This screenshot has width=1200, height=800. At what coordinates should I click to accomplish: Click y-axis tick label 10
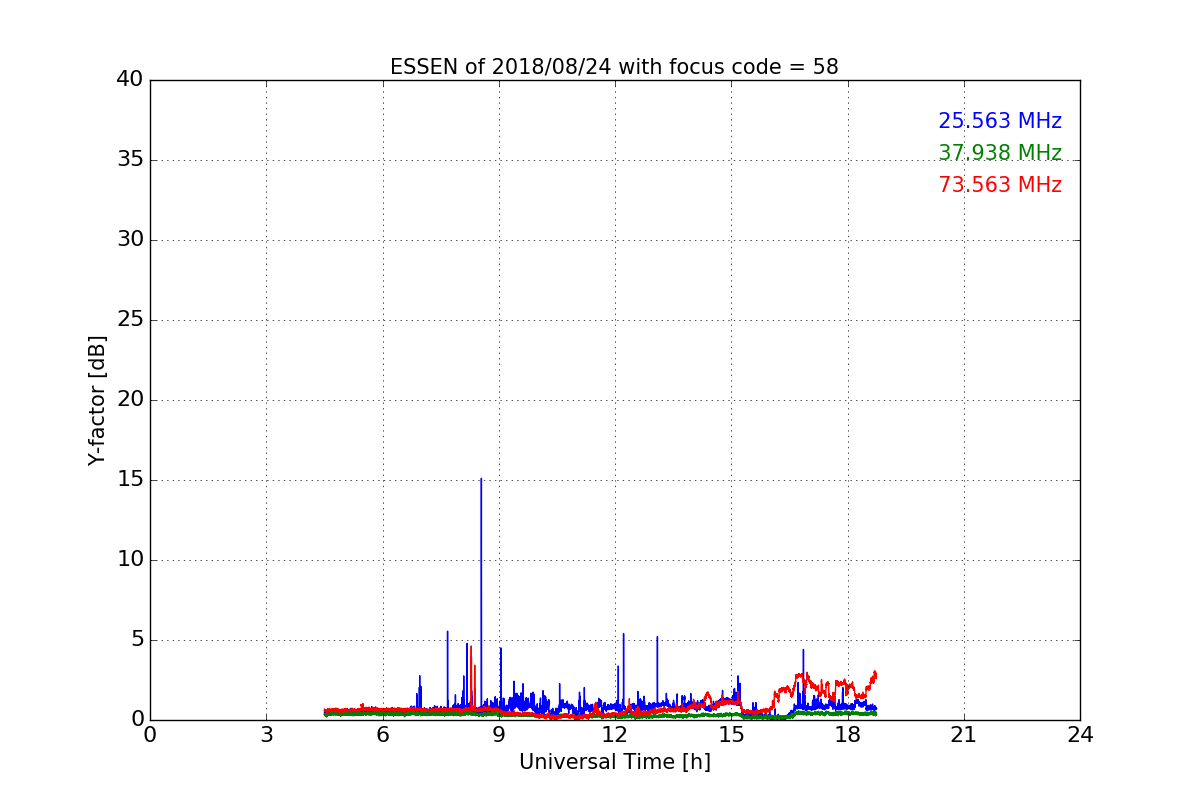[x=129, y=560]
